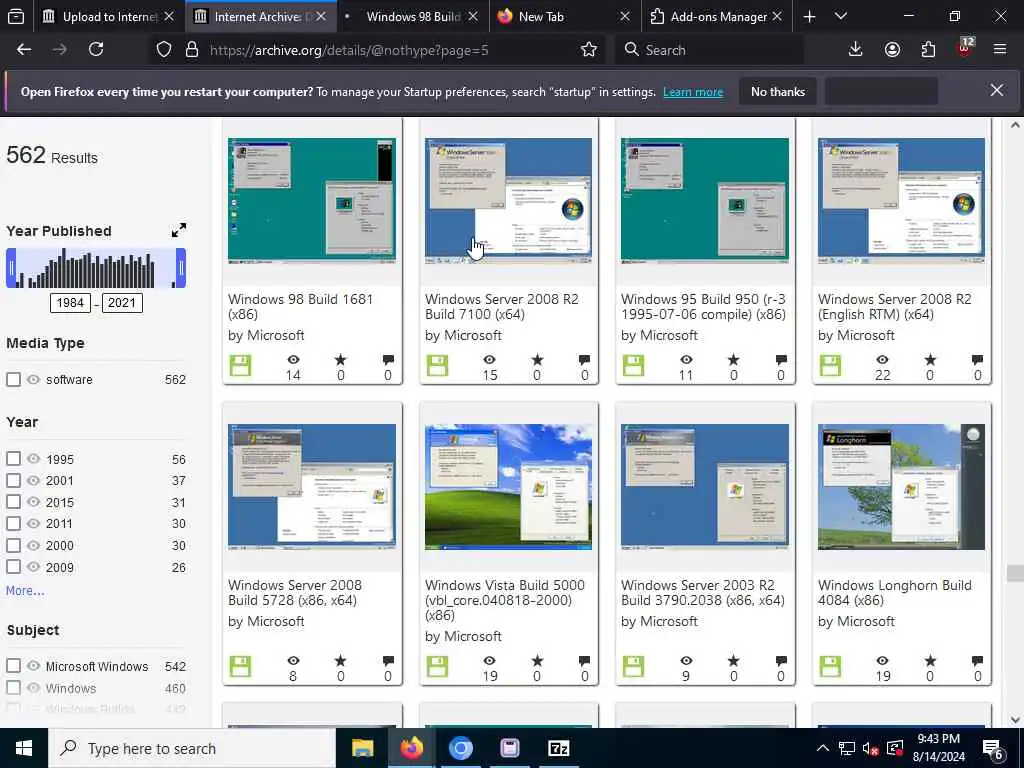Open Windows 98 Build 1681 (x86) title
Viewport: 1024px width, 768px height.
tap(300, 306)
